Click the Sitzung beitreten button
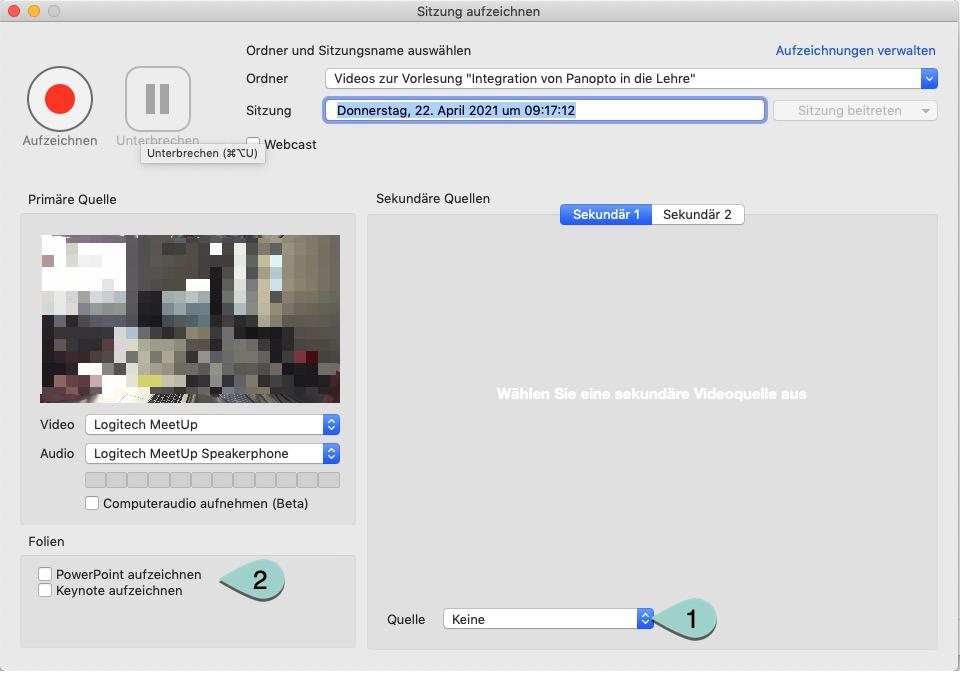The height and width of the screenshot is (681, 960). point(854,110)
